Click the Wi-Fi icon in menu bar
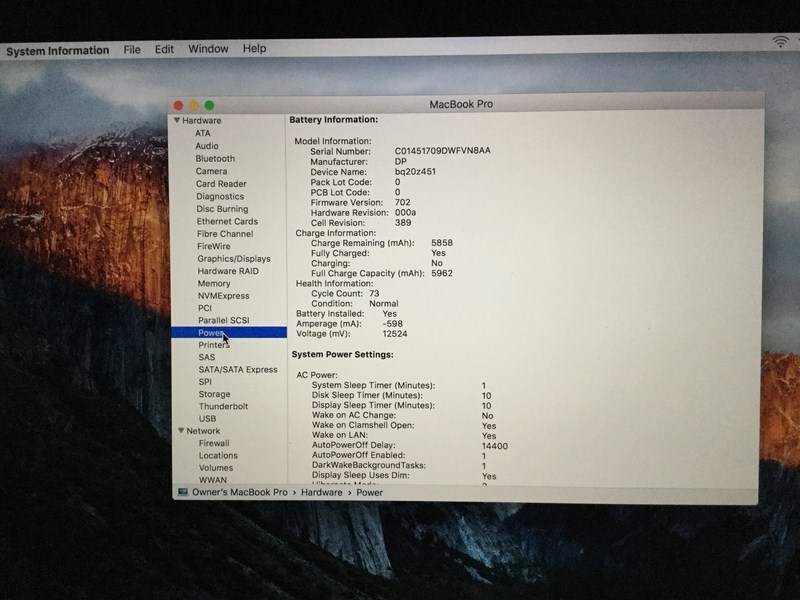This screenshot has height=600, width=800. pyautogui.click(x=780, y=42)
